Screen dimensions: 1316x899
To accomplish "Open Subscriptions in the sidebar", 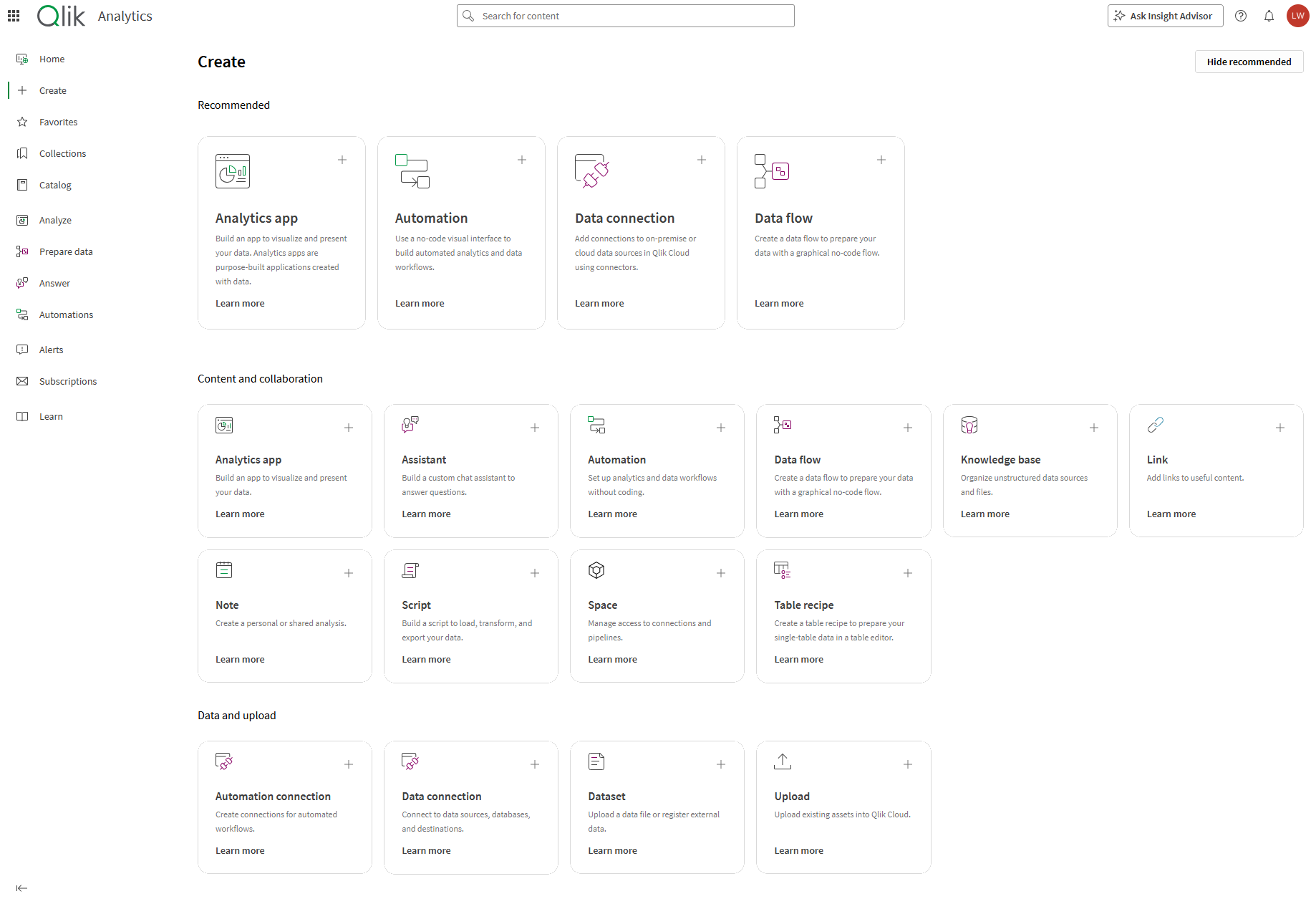I will click(67, 380).
